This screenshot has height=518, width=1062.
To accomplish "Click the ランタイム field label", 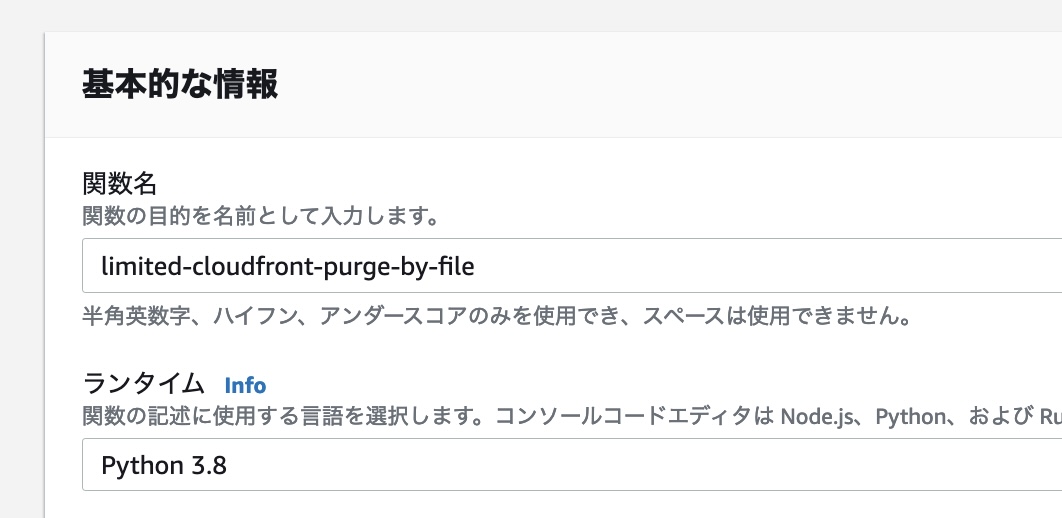I will tap(144, 384).
